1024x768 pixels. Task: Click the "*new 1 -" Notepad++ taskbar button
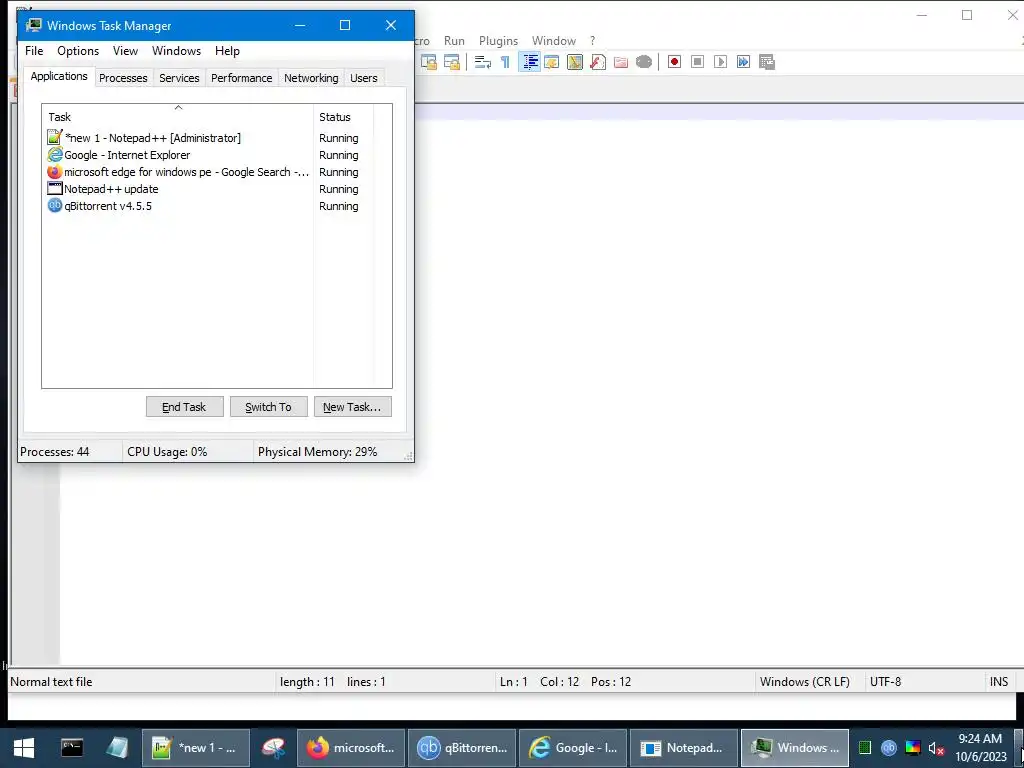196,748
